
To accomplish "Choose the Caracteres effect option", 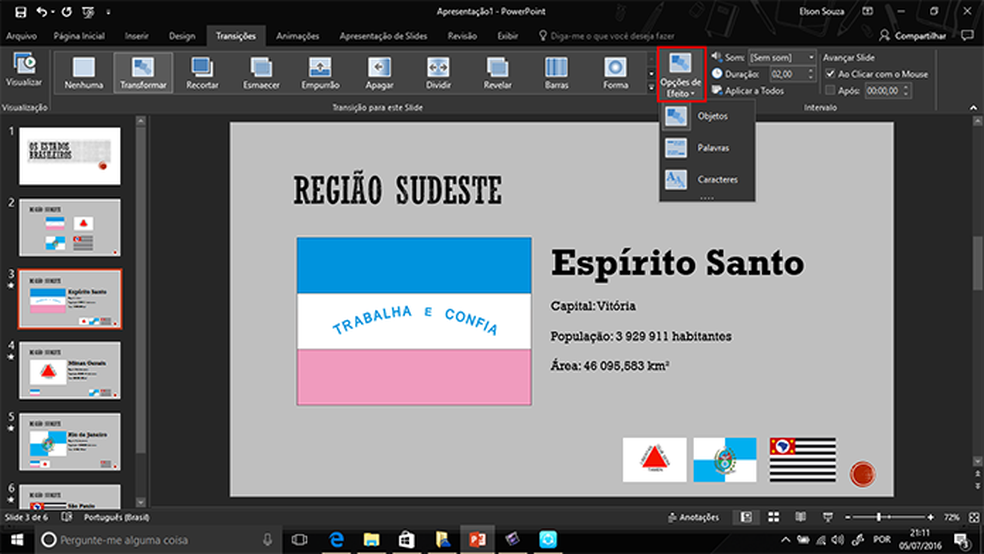I will click(x=707, y=179).
